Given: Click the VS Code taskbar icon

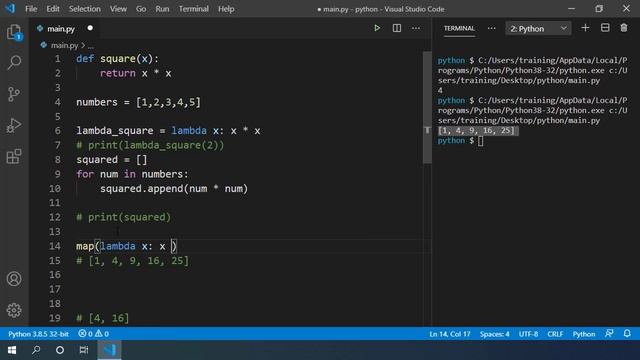Looking at the screenshot, I should 109,350.
